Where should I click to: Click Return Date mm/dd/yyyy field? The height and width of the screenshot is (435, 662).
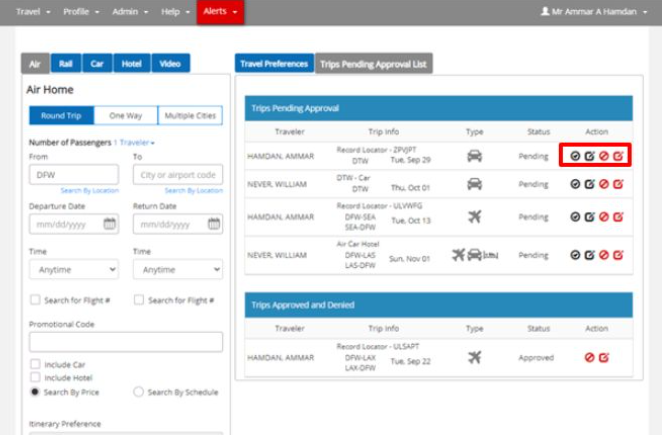tap(178, 224)
